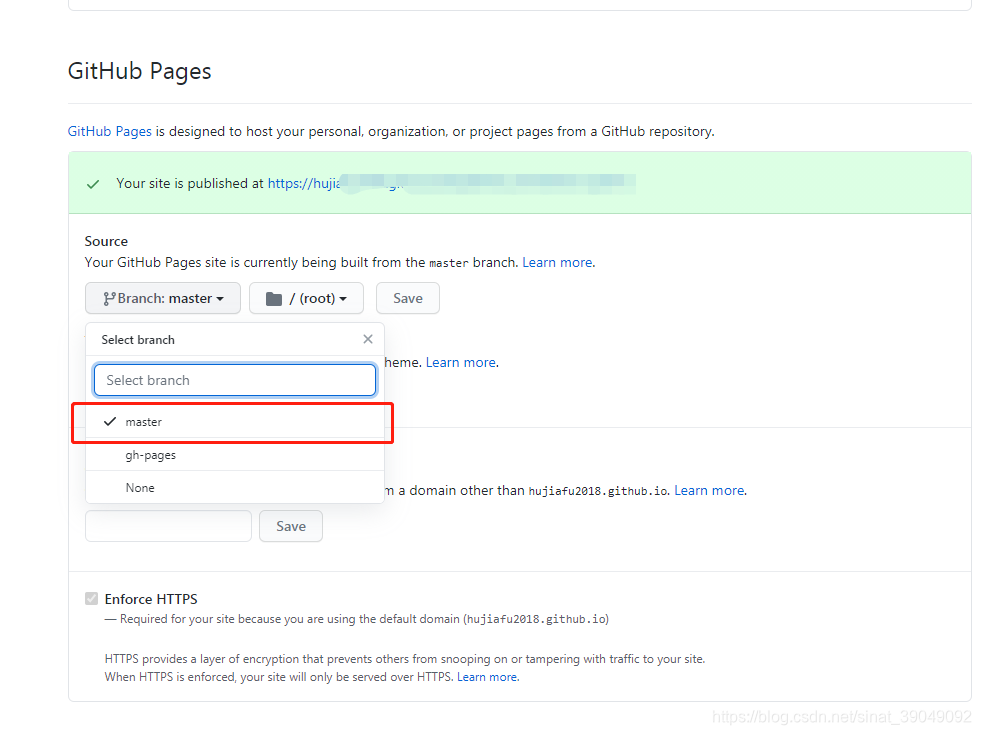Click the 'Source' section heading

(x=106, y=241)
